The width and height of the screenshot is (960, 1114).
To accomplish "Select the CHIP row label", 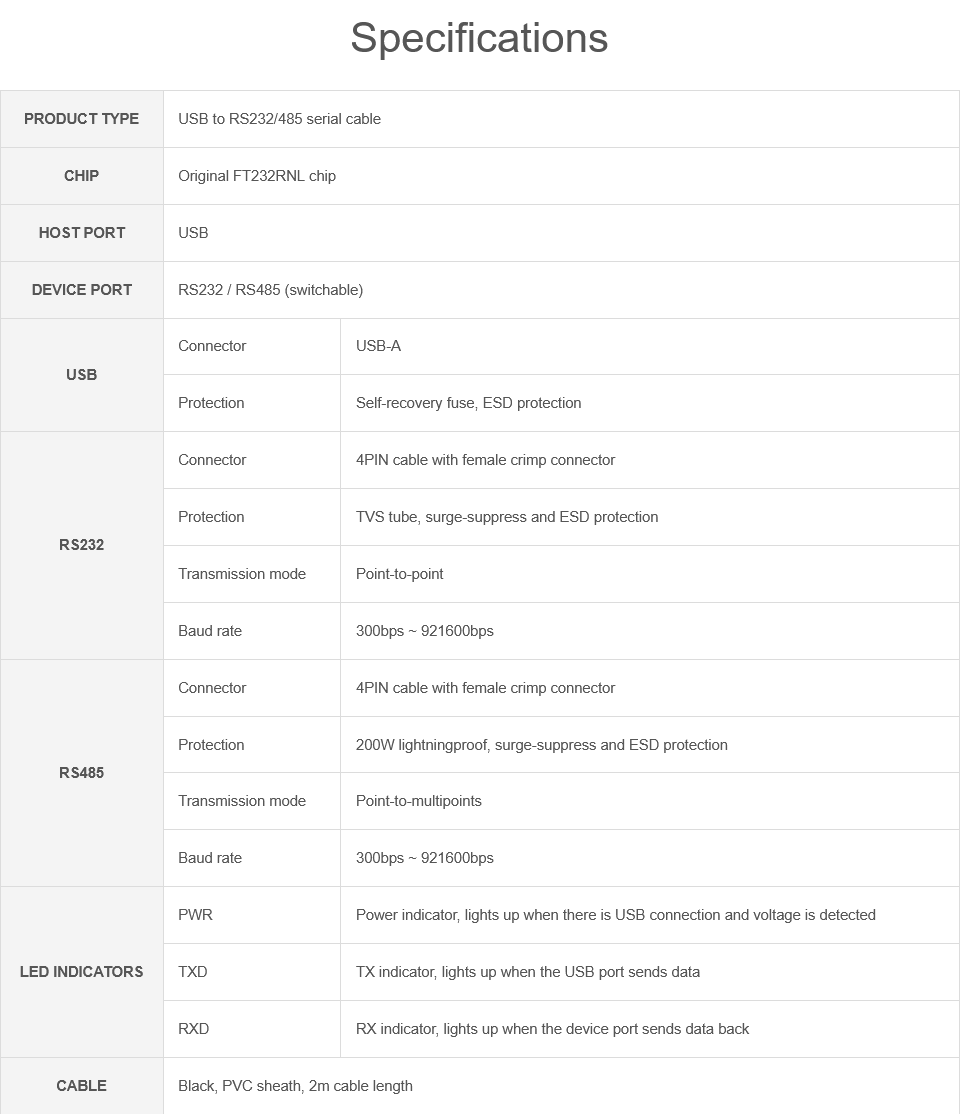I will point(81,176).
